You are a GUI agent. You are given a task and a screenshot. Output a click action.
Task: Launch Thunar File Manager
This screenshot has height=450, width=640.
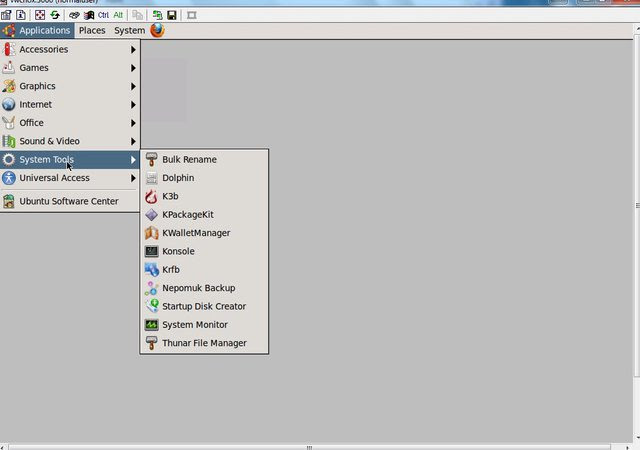pos(204,343)
